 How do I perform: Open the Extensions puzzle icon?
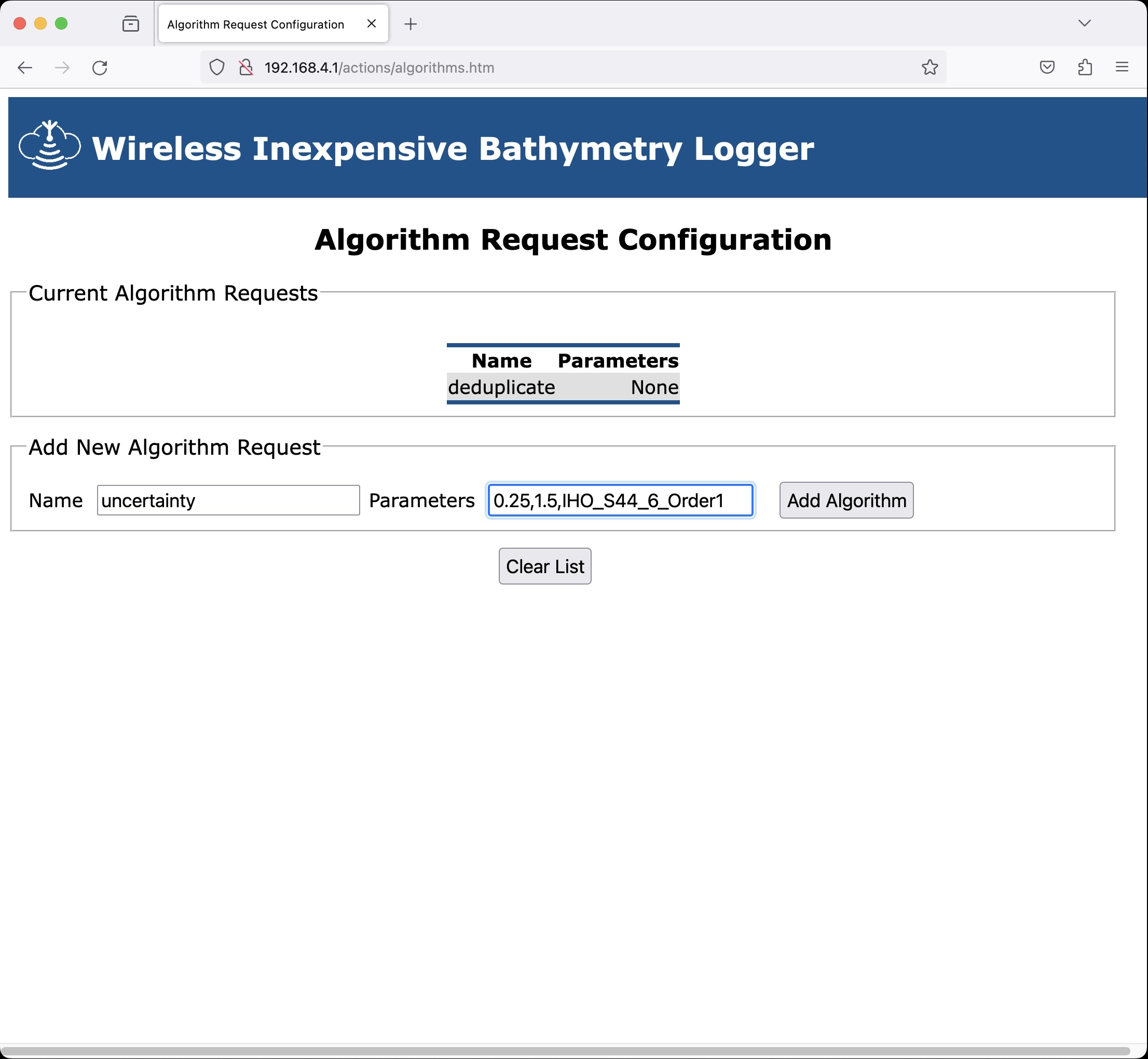pyautogui.click(x=1084, y=67)
